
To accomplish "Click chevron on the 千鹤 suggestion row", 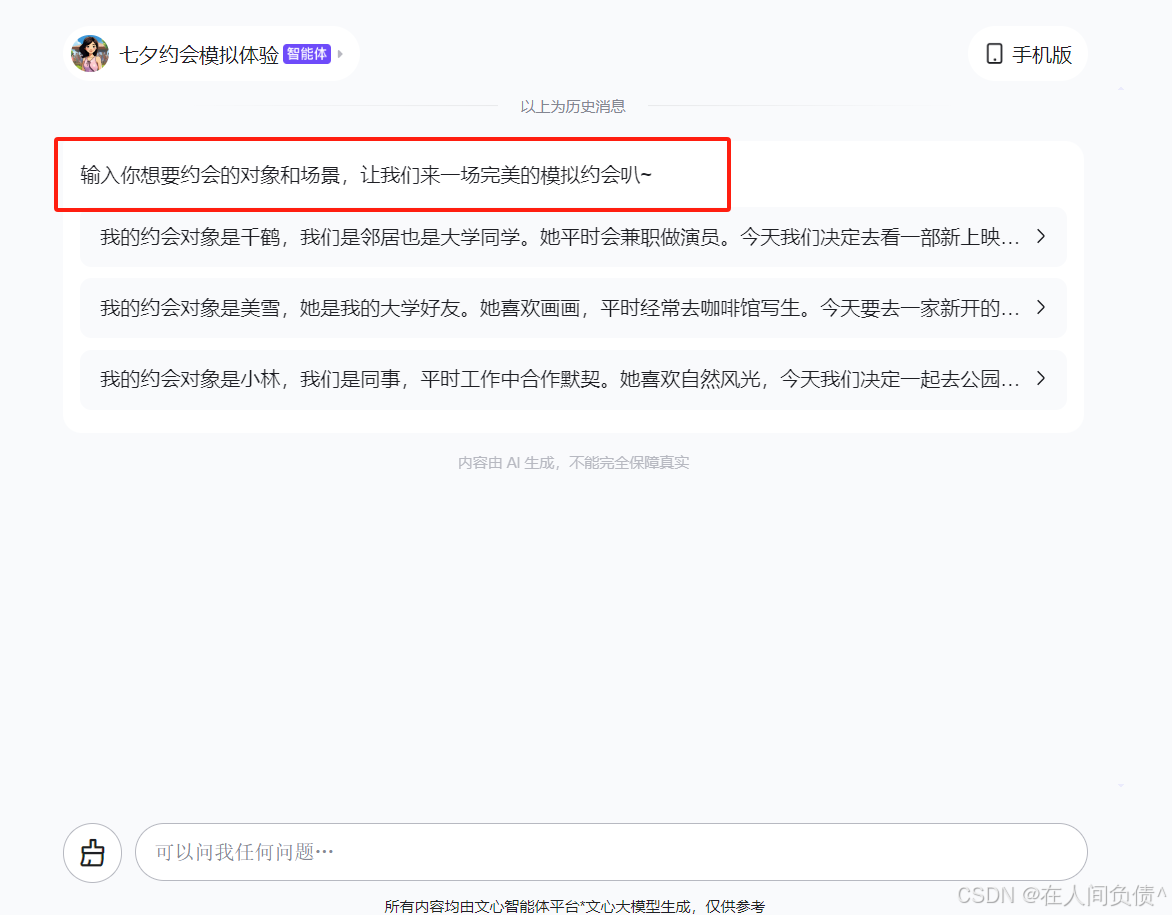I will tap(1041, 236).
